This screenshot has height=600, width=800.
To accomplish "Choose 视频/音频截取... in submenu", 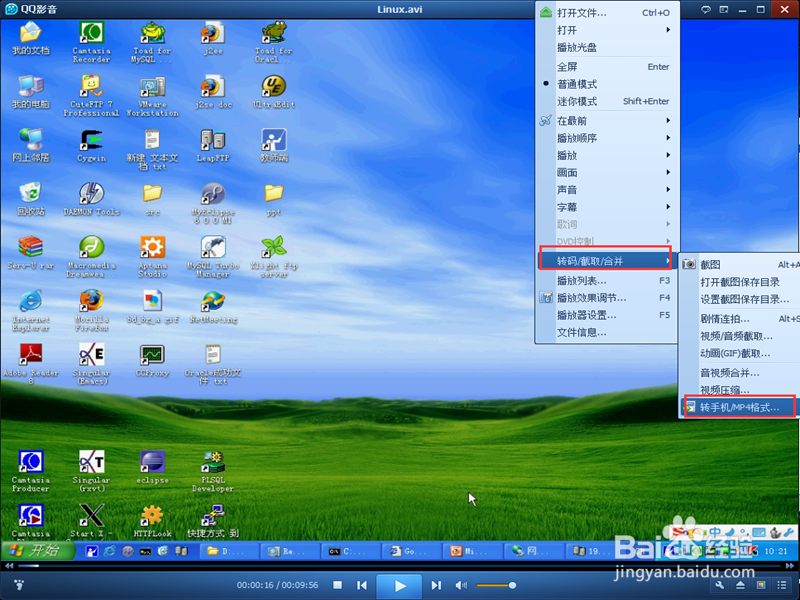I will point(740,336).
